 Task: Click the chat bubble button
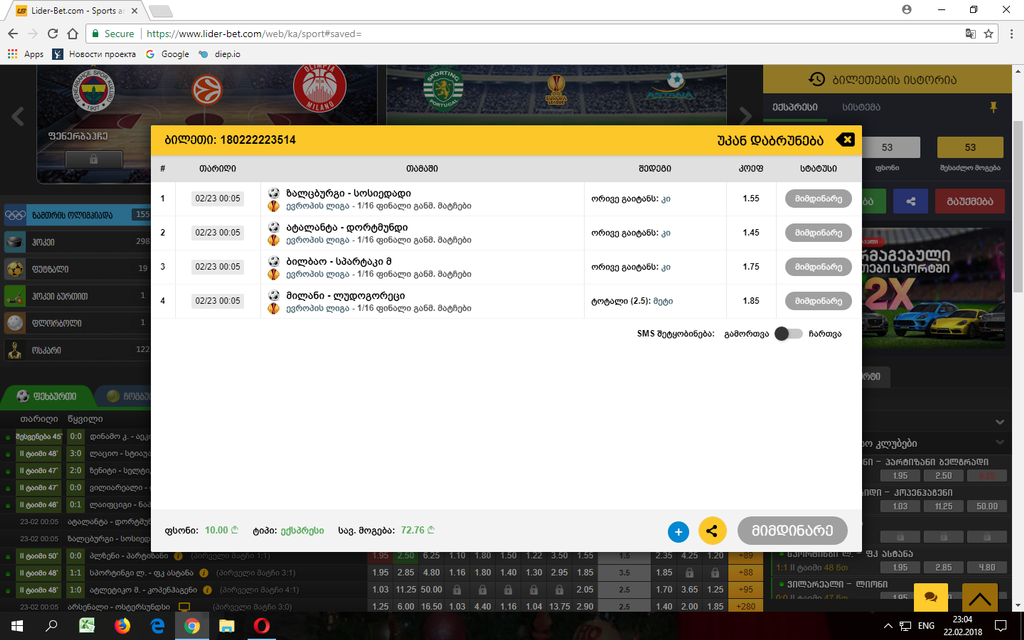point(931,597)
